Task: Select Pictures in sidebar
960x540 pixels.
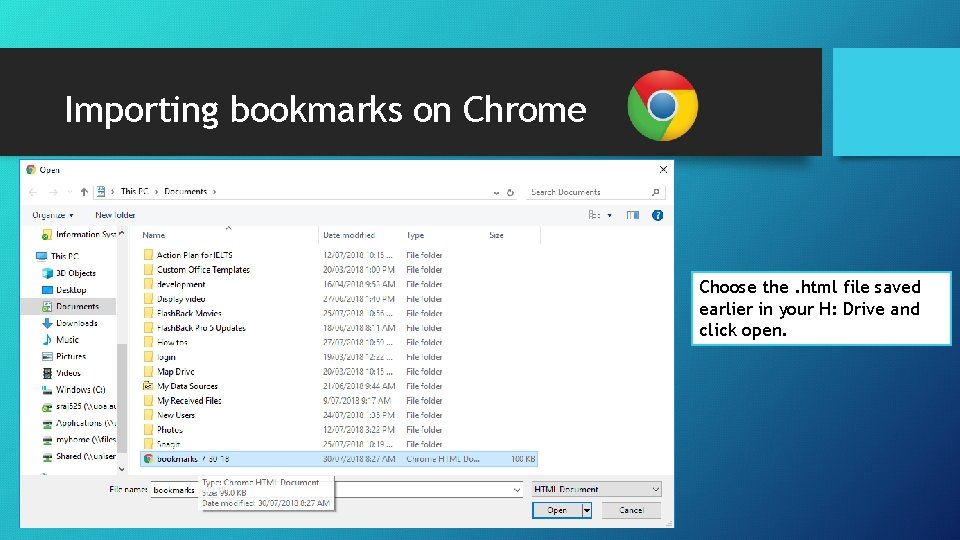Action: (70, 356)
